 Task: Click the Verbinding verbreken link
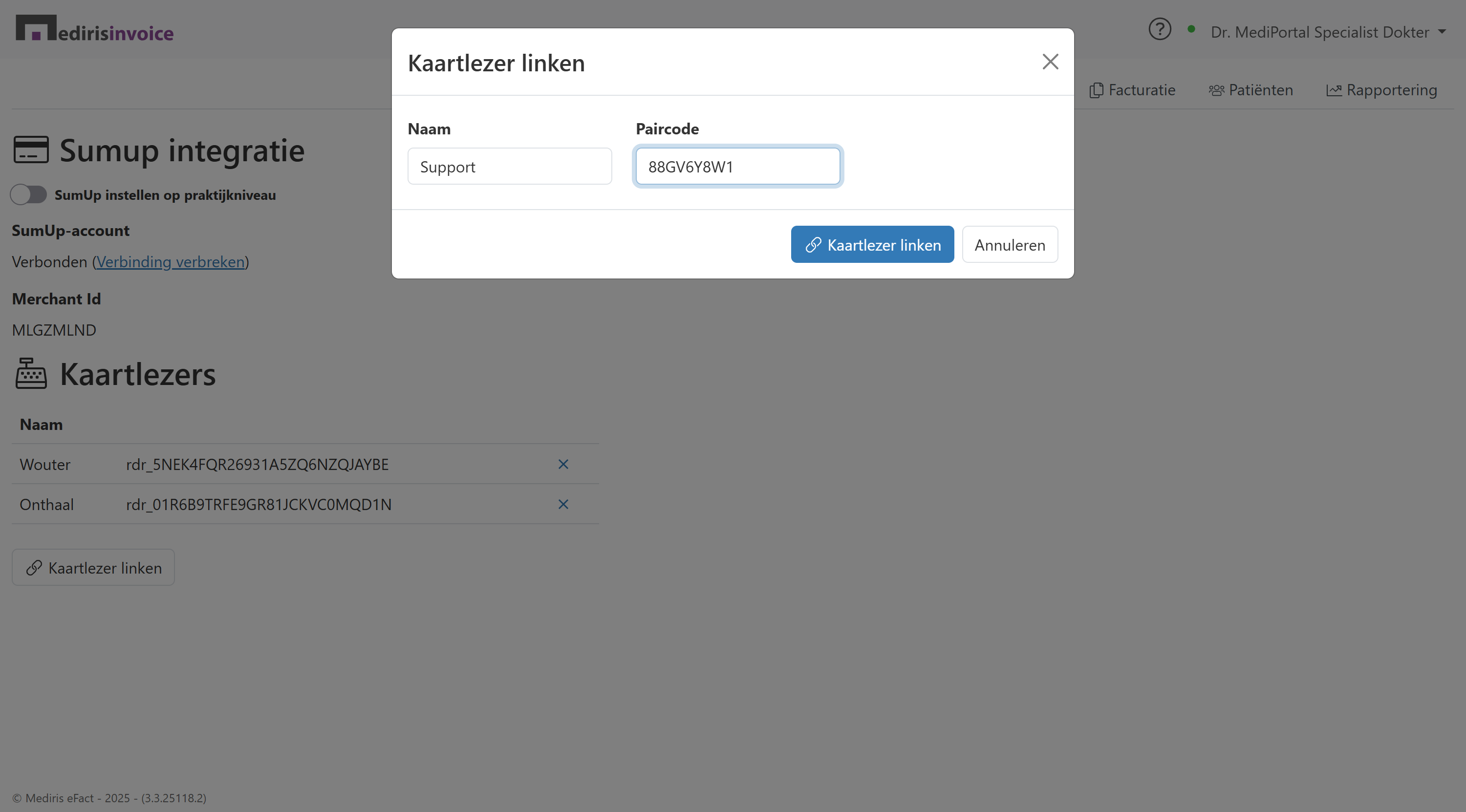[x=170, y=262]
